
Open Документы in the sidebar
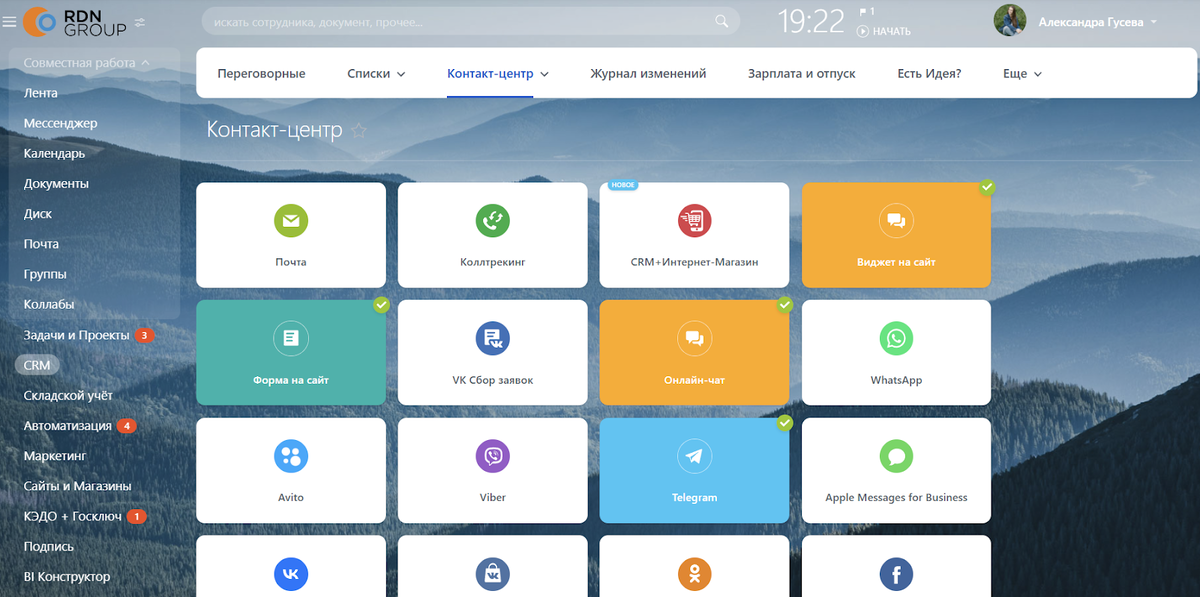click(x=56, y=183)
